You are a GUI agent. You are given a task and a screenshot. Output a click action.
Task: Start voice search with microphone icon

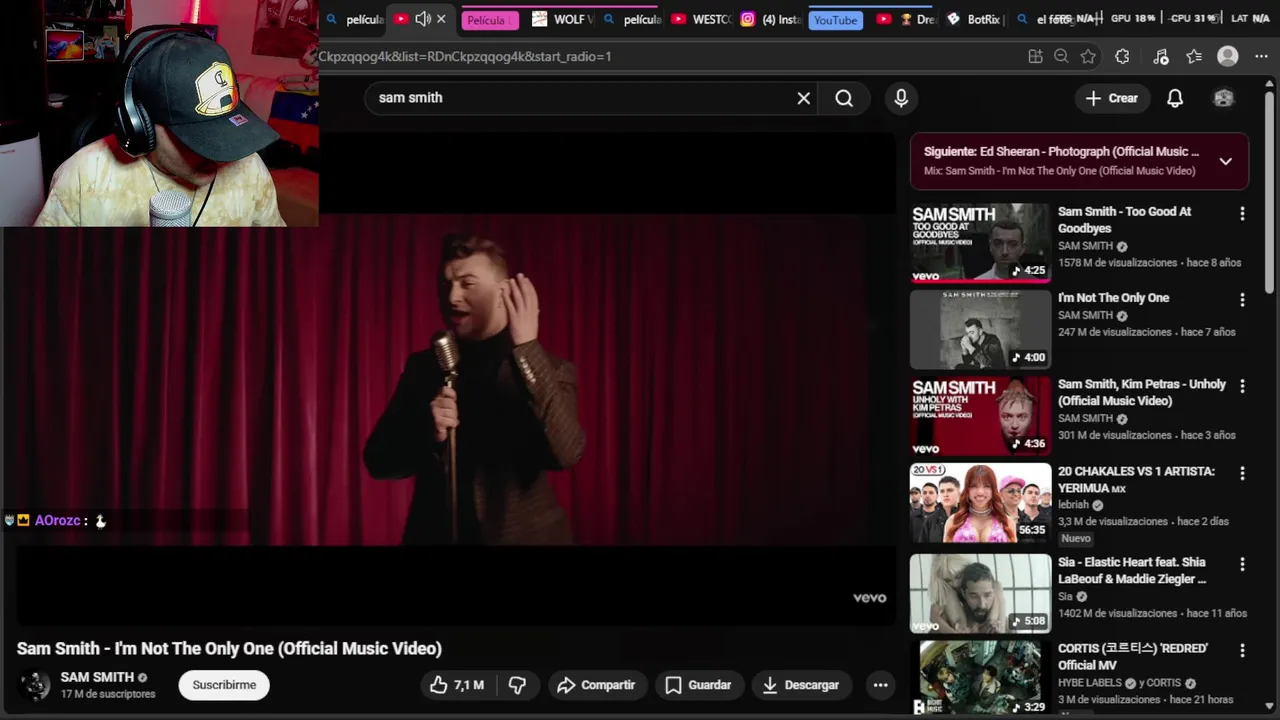click(x=901, y=98)
